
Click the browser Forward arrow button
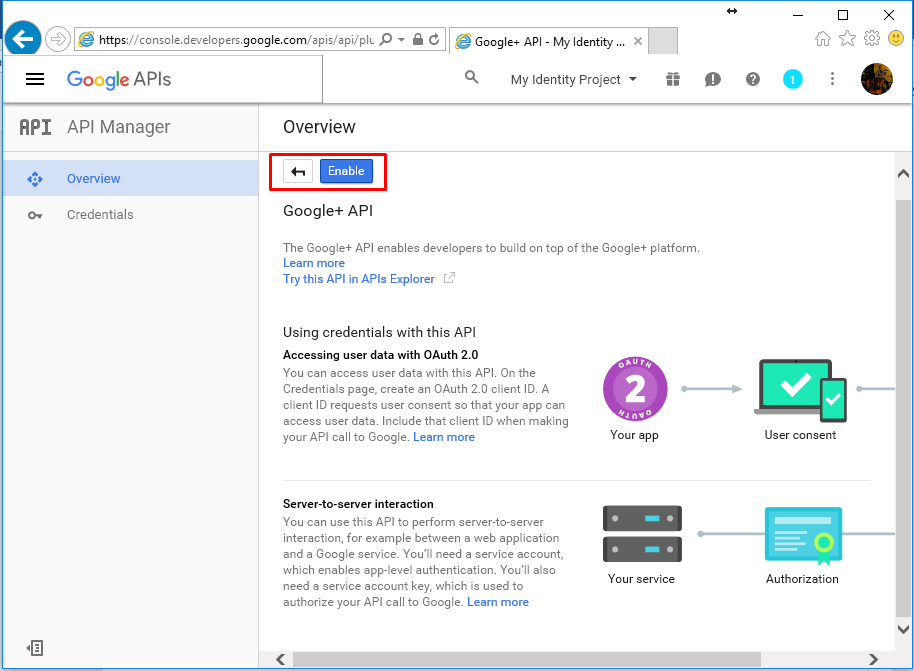[58, 40]
